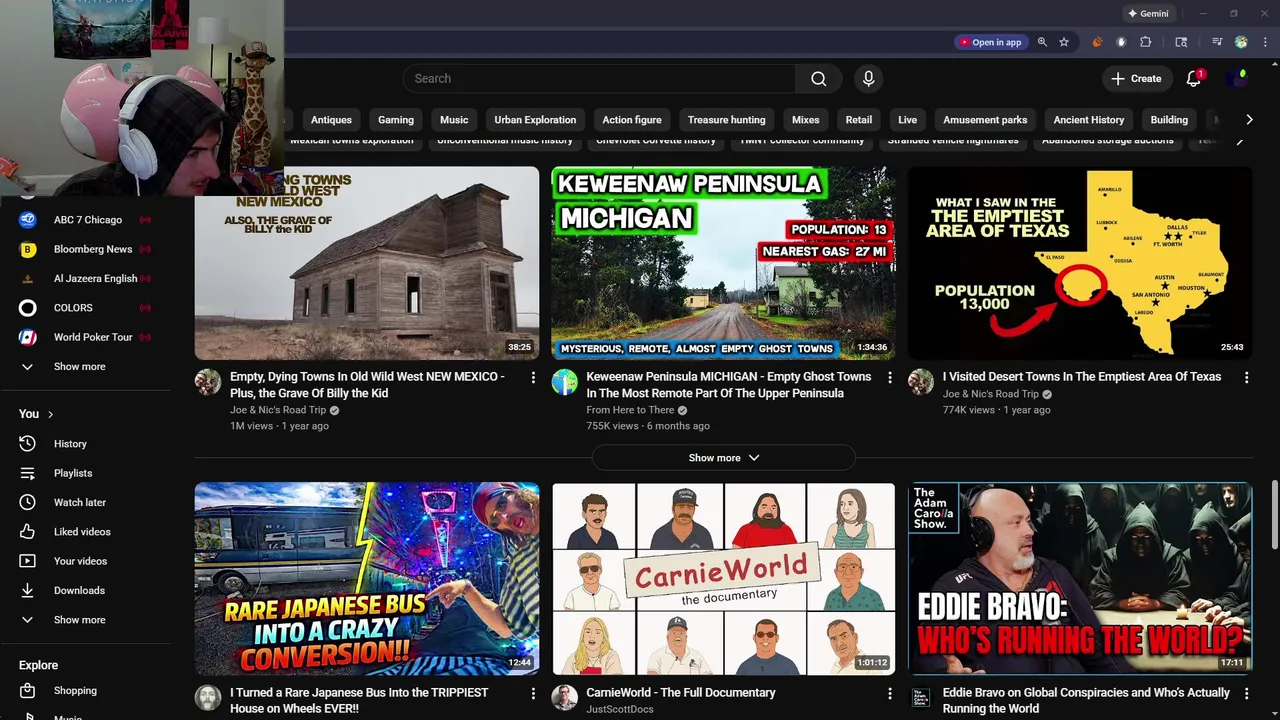Select the Retail filter chip

[859, 120]
